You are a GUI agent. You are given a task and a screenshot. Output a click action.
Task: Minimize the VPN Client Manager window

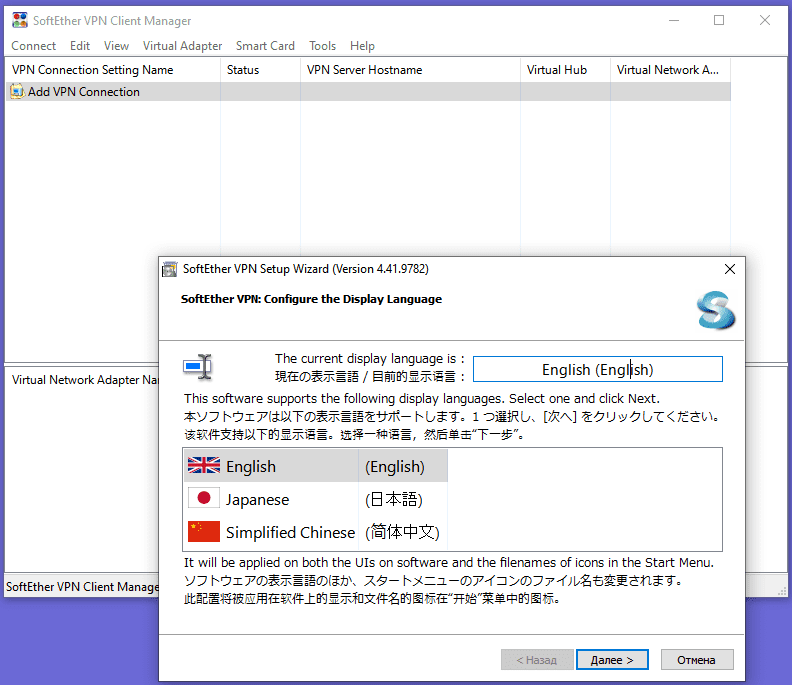point(674,20)
